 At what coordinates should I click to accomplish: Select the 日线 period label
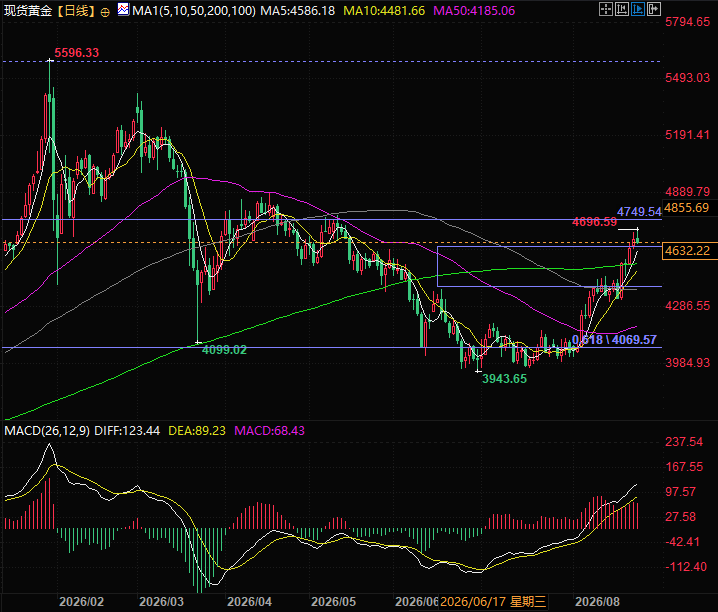[x=76, y=11]
